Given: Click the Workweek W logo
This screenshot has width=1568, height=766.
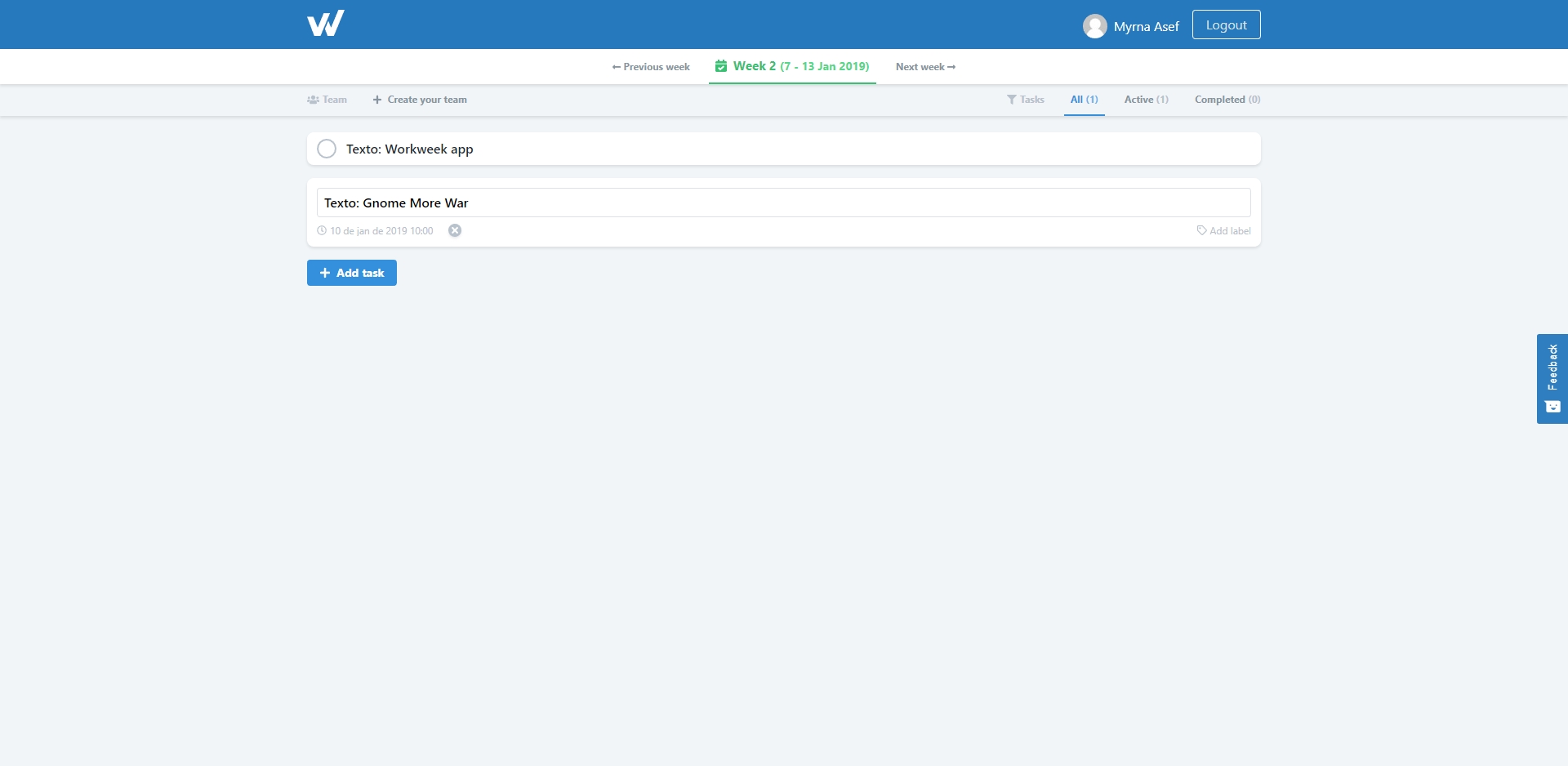Looking at the screenshot, I should (325, 24).
